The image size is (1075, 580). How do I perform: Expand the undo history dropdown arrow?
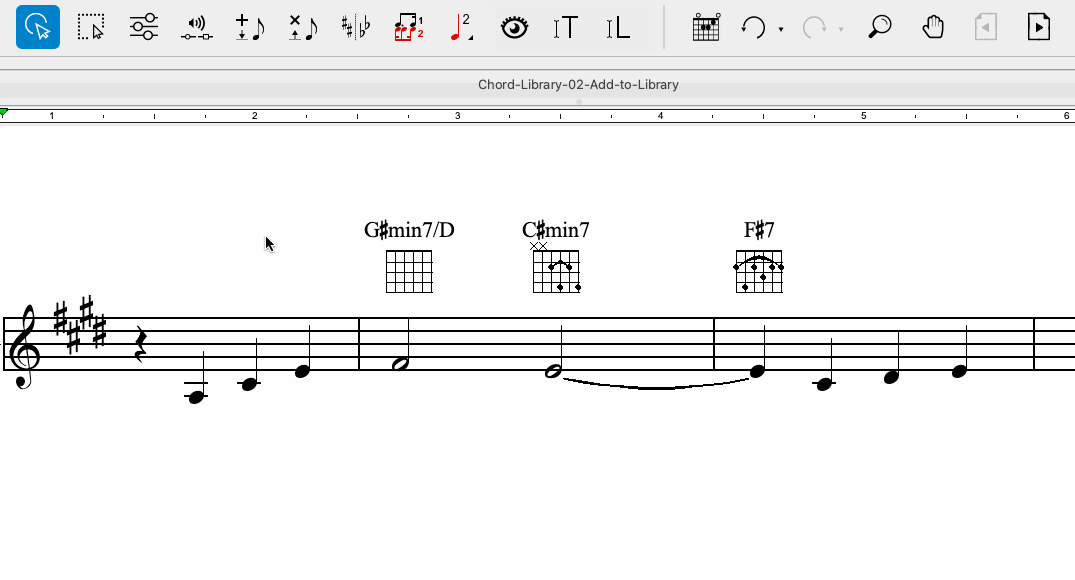tap(781, 29)
